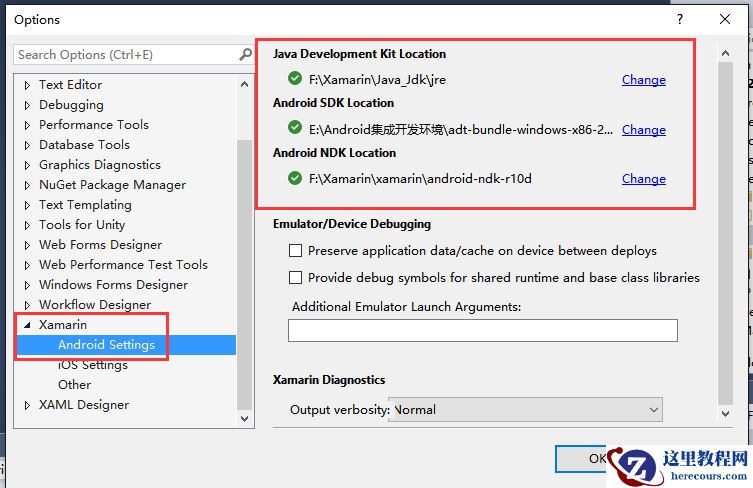The width and height of the screenshot is (753, 488).
Task: Select the NuGet Package Manager label
Action: click(x=112, y=184)
